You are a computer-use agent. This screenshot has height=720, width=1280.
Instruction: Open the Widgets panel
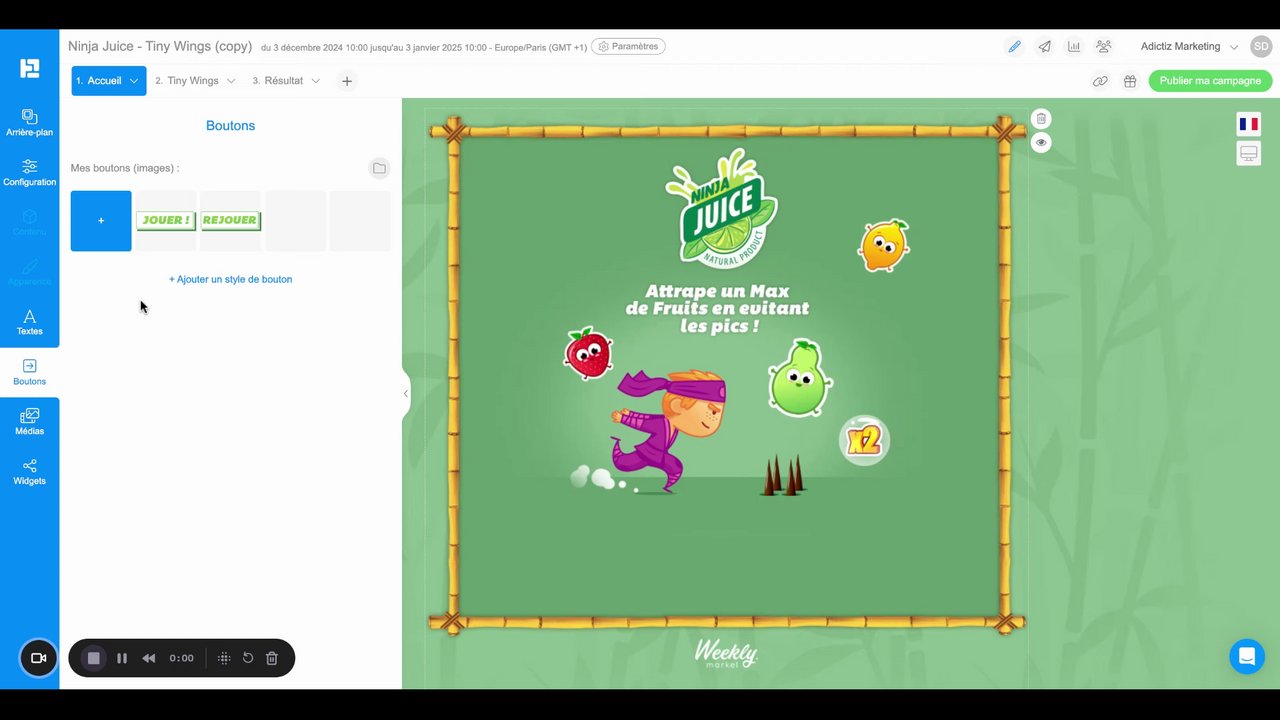(29, 471)
